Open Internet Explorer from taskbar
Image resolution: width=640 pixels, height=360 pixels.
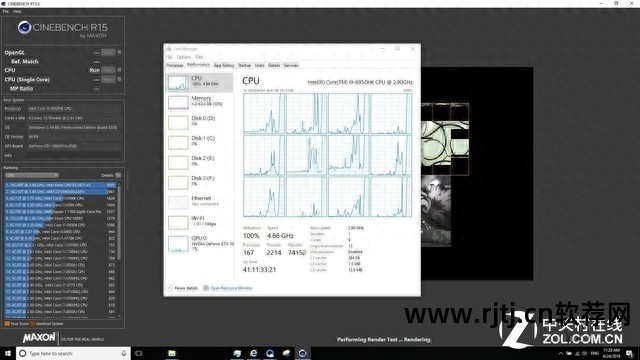253,353
